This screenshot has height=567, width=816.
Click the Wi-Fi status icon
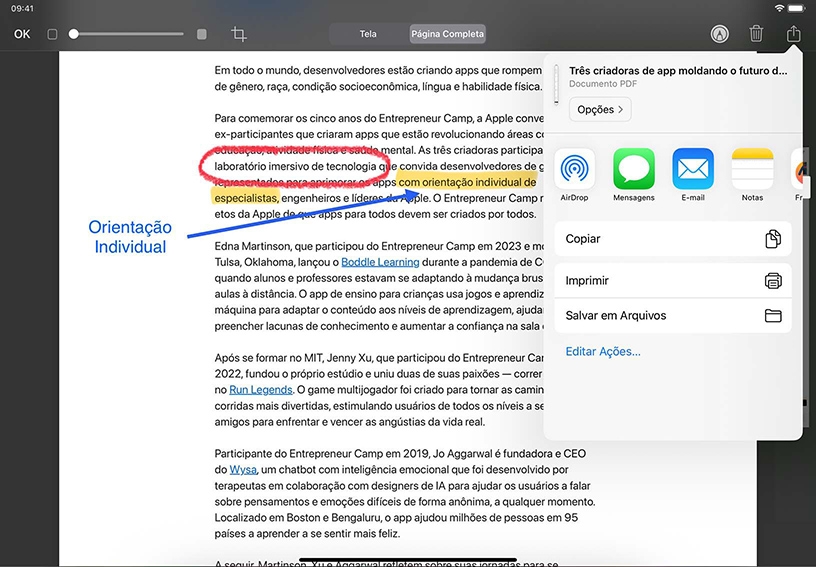coord(779,8)
